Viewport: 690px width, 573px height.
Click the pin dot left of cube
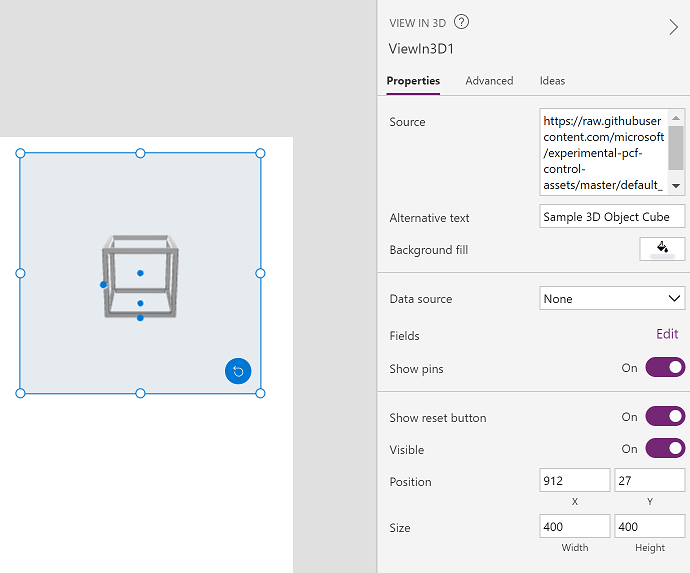tap(103, 285)
